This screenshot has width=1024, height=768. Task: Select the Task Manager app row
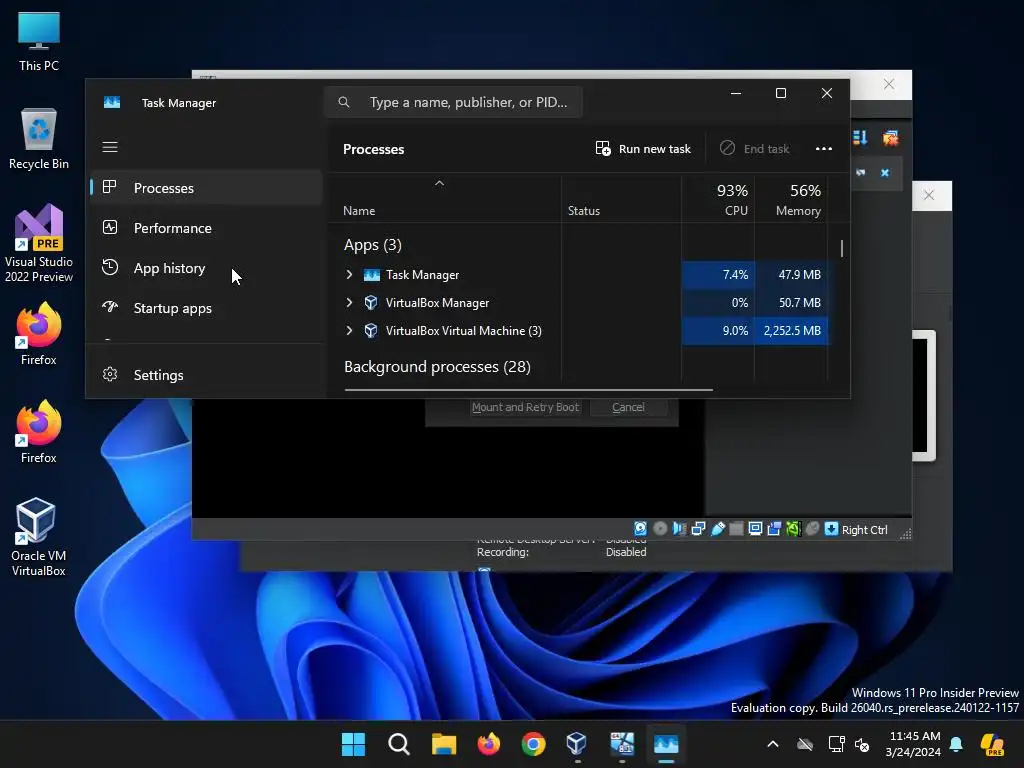point(579,275)
